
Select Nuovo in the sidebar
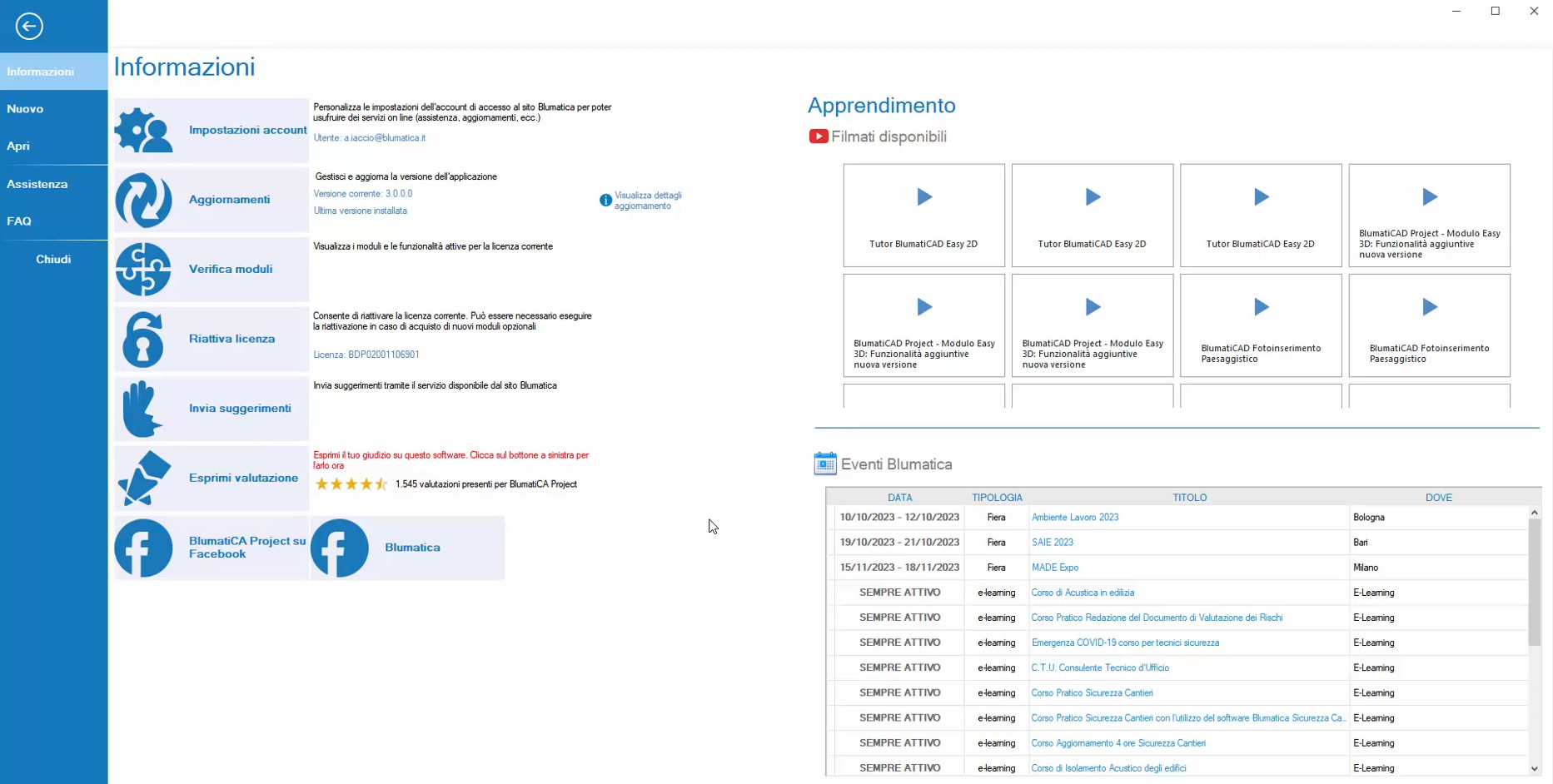point(25,109)
